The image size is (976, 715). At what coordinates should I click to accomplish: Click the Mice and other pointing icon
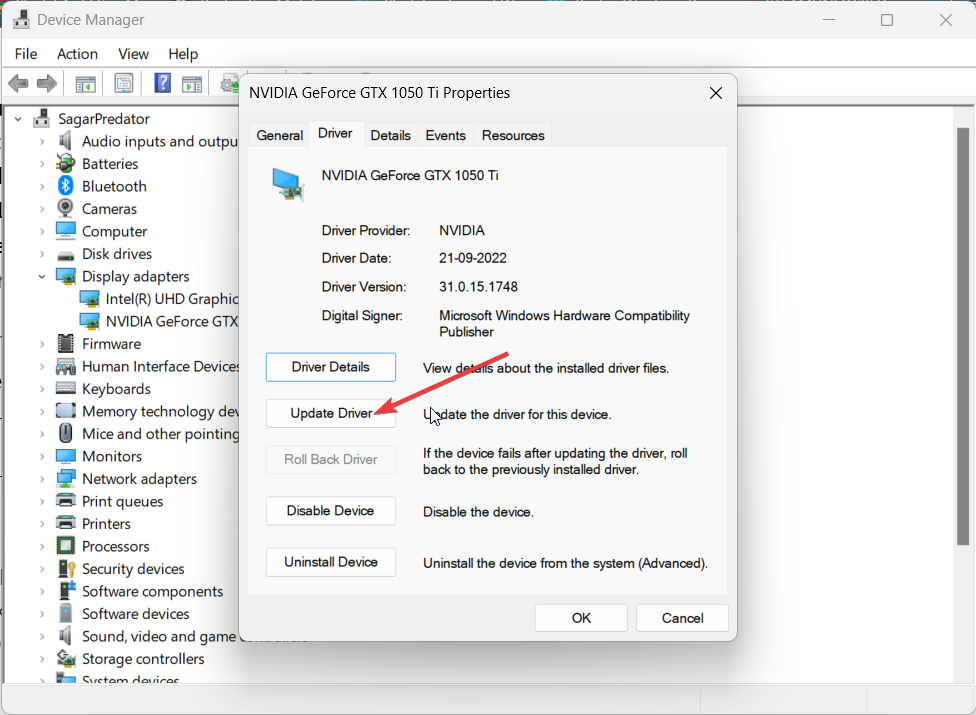65,433
